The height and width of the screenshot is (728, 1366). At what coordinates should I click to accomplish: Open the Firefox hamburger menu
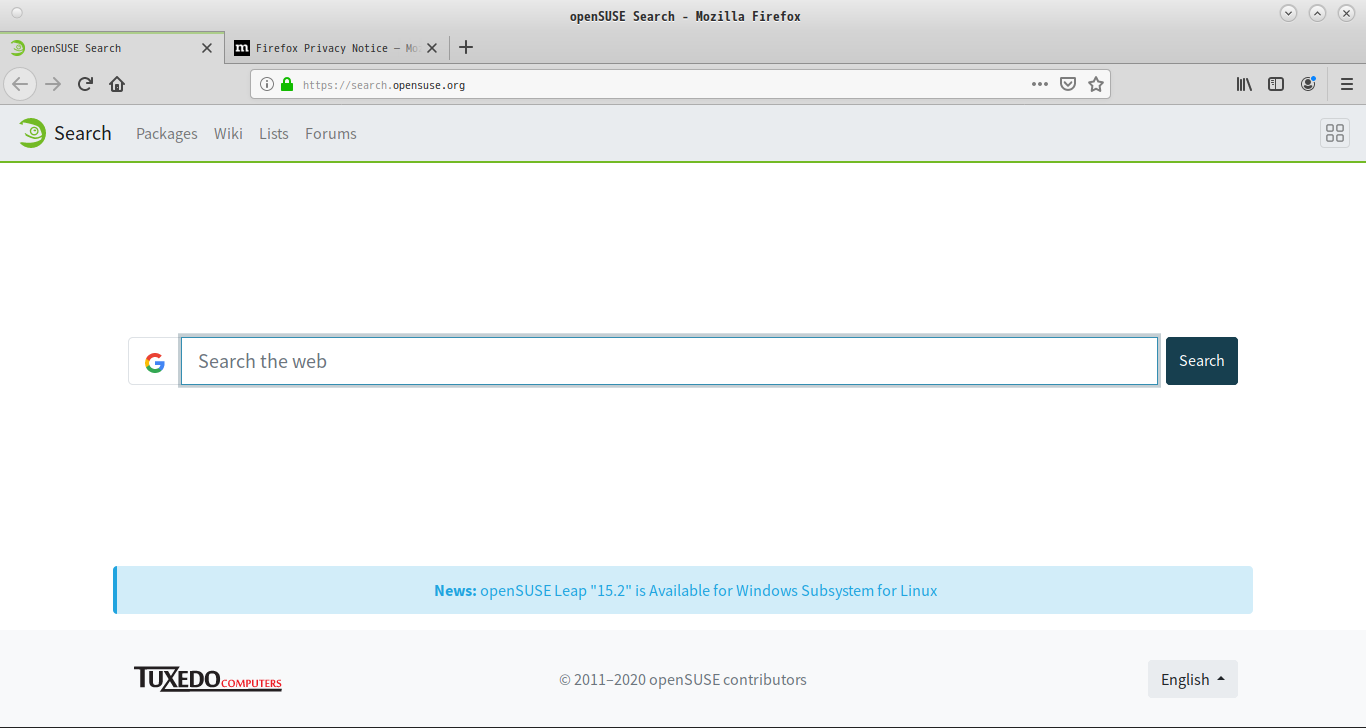1347,84
